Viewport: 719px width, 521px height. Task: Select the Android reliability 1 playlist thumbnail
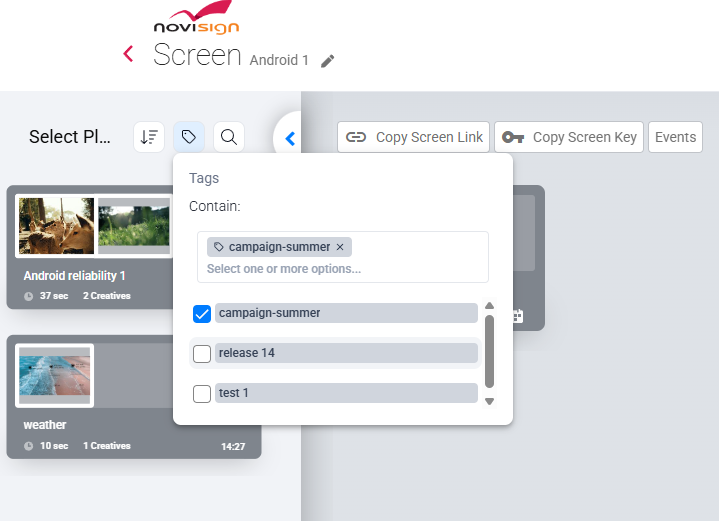56,225
